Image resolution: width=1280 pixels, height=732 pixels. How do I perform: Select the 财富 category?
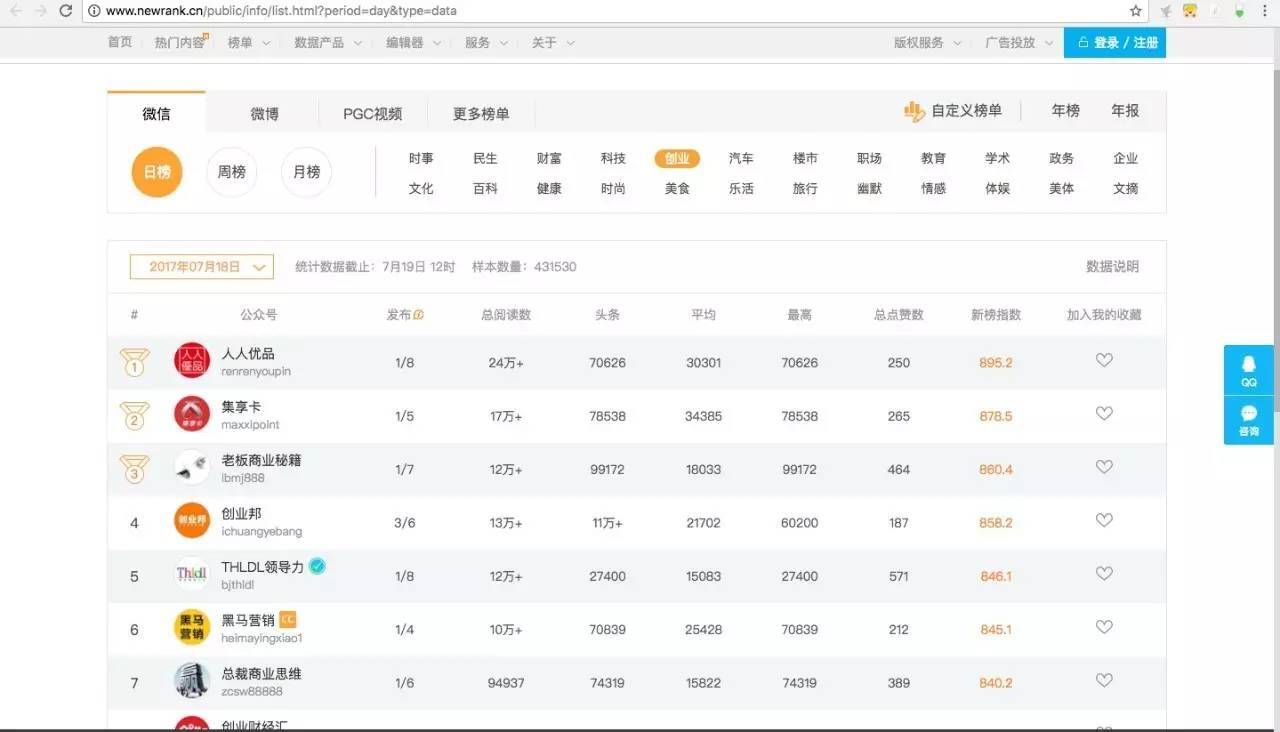(x=549, y=158)
